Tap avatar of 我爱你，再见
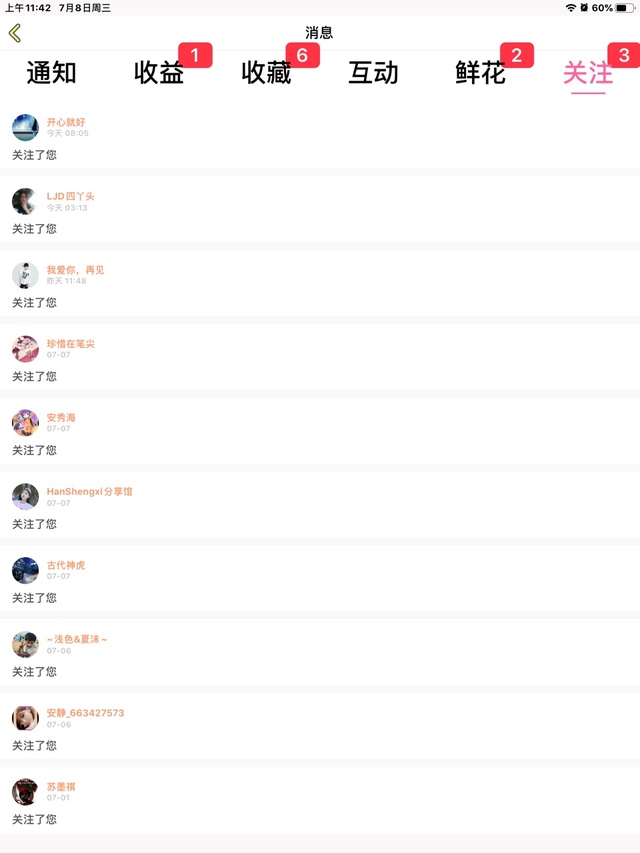Image resolution: width=640 pixels, height=853 pixels. tap(25, 275)
